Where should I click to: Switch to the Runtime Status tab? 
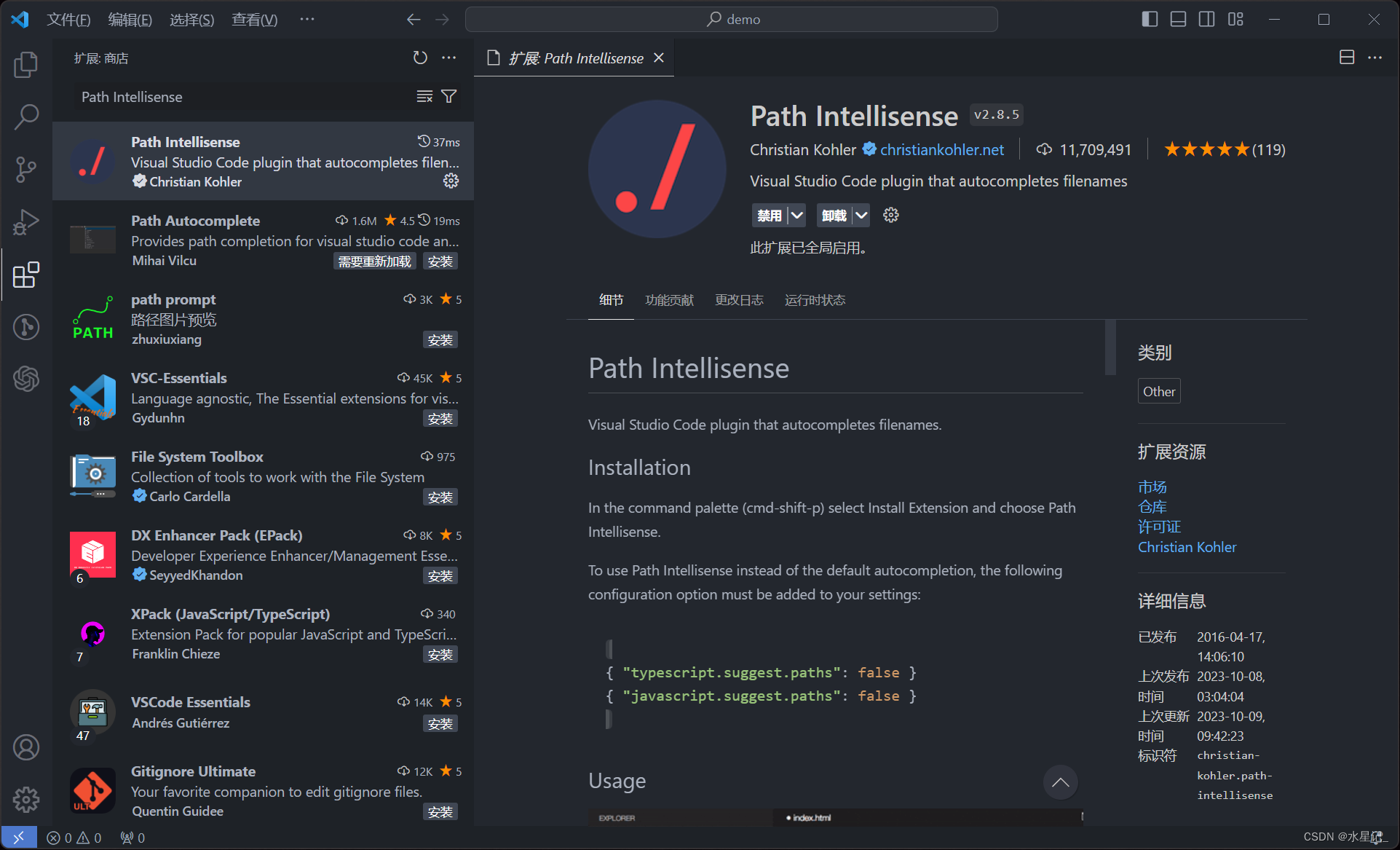[x=815, y=300]
